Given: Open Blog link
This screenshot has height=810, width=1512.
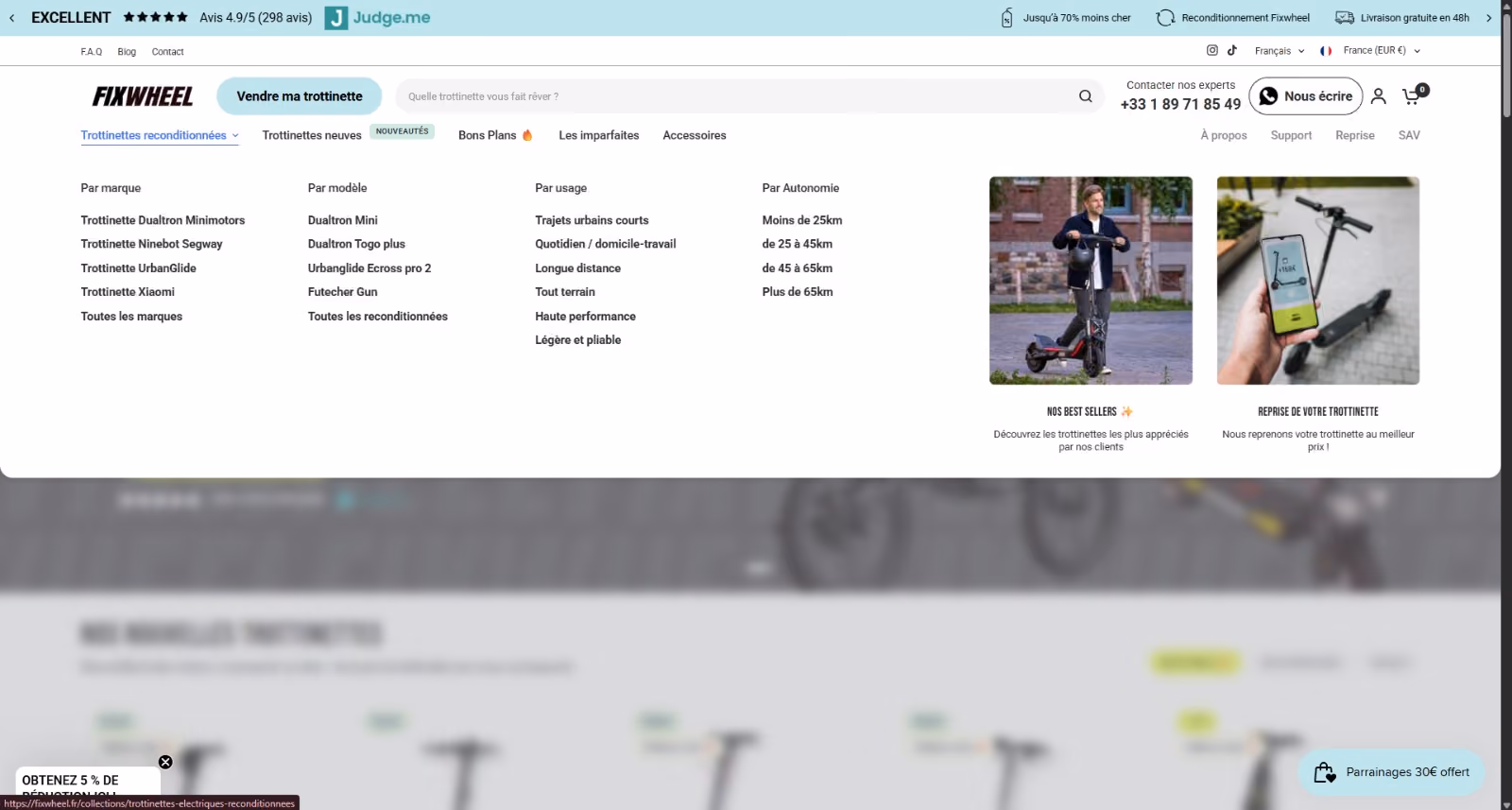Looking at the screenshot, I should point(127,52).
